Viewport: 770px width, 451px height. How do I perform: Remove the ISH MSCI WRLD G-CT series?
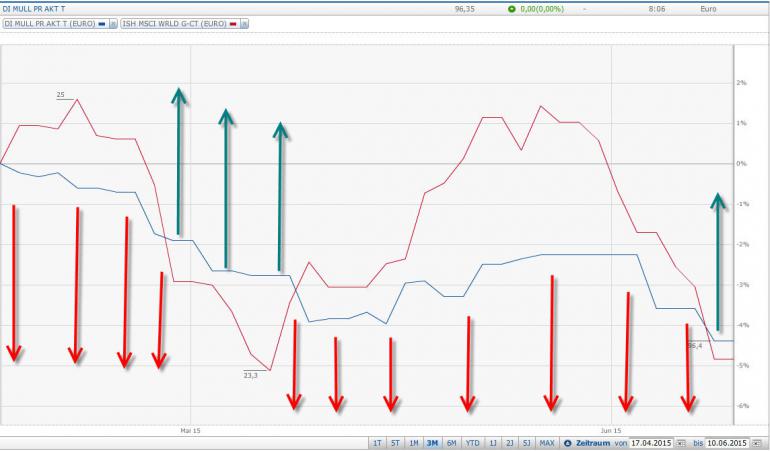[245, 24]
